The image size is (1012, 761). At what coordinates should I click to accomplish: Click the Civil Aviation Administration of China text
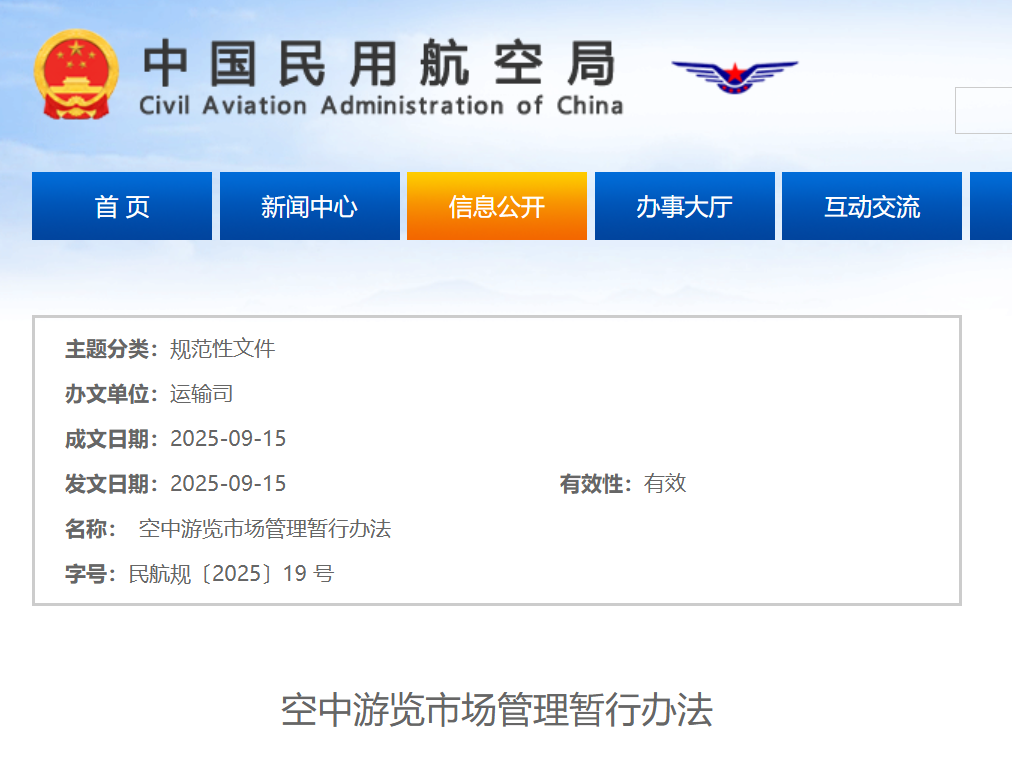(x=381, y=105)
